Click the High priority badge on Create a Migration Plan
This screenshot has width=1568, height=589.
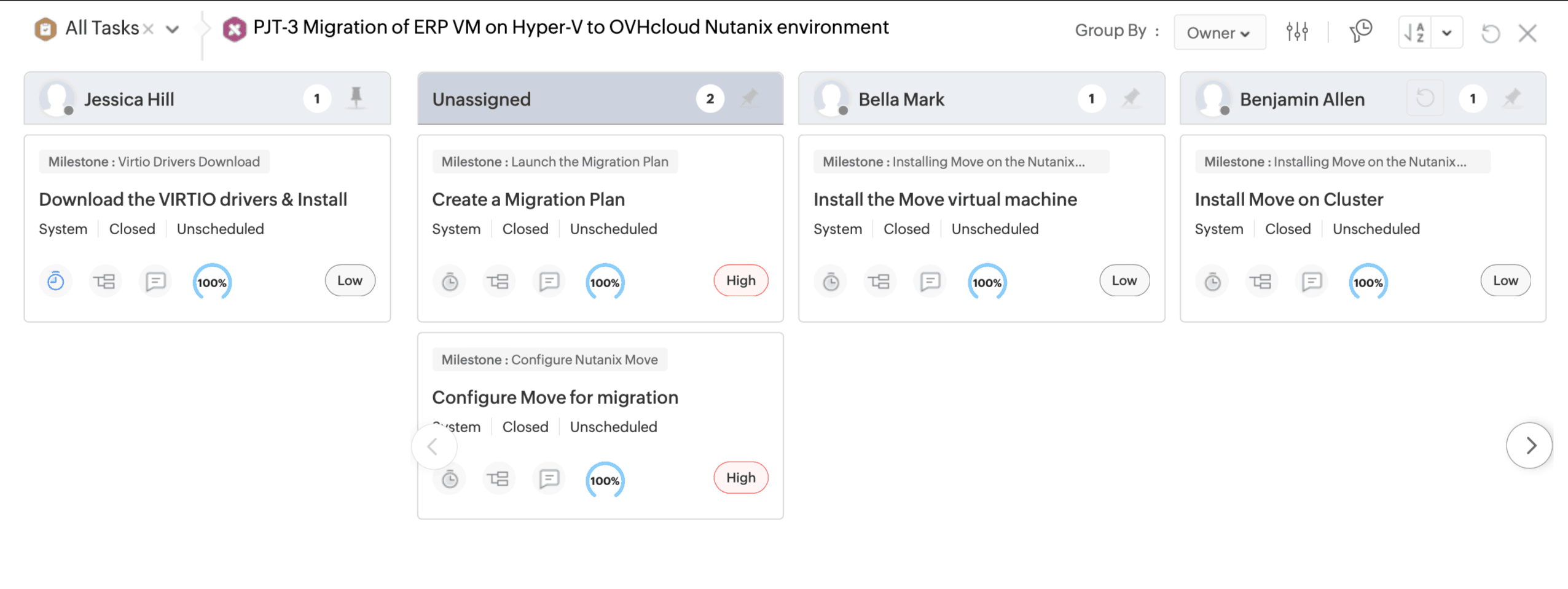[x=740, y=280]
